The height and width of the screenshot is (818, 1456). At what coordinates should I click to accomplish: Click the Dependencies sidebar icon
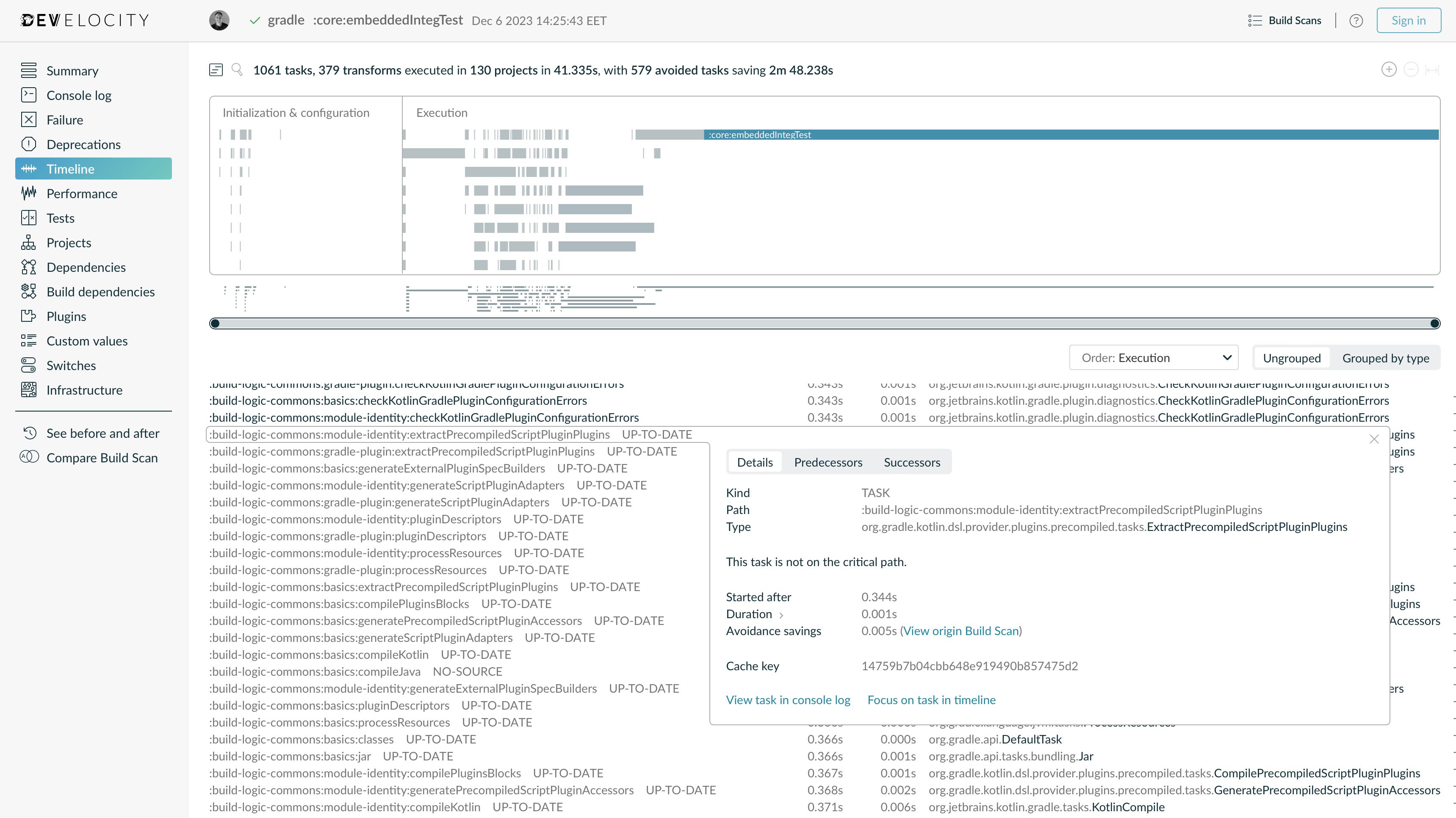[29, 267]
